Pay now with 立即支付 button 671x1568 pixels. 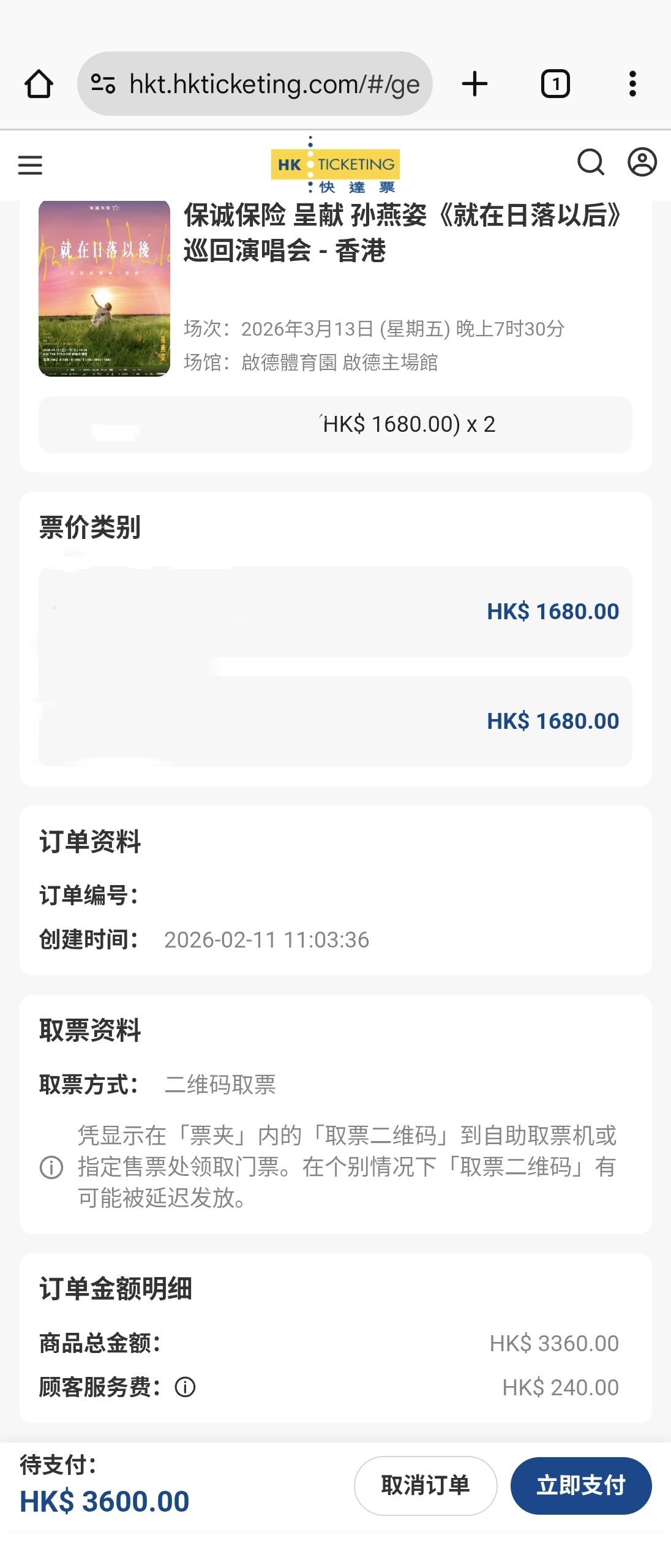click(x=580, y=1485)
